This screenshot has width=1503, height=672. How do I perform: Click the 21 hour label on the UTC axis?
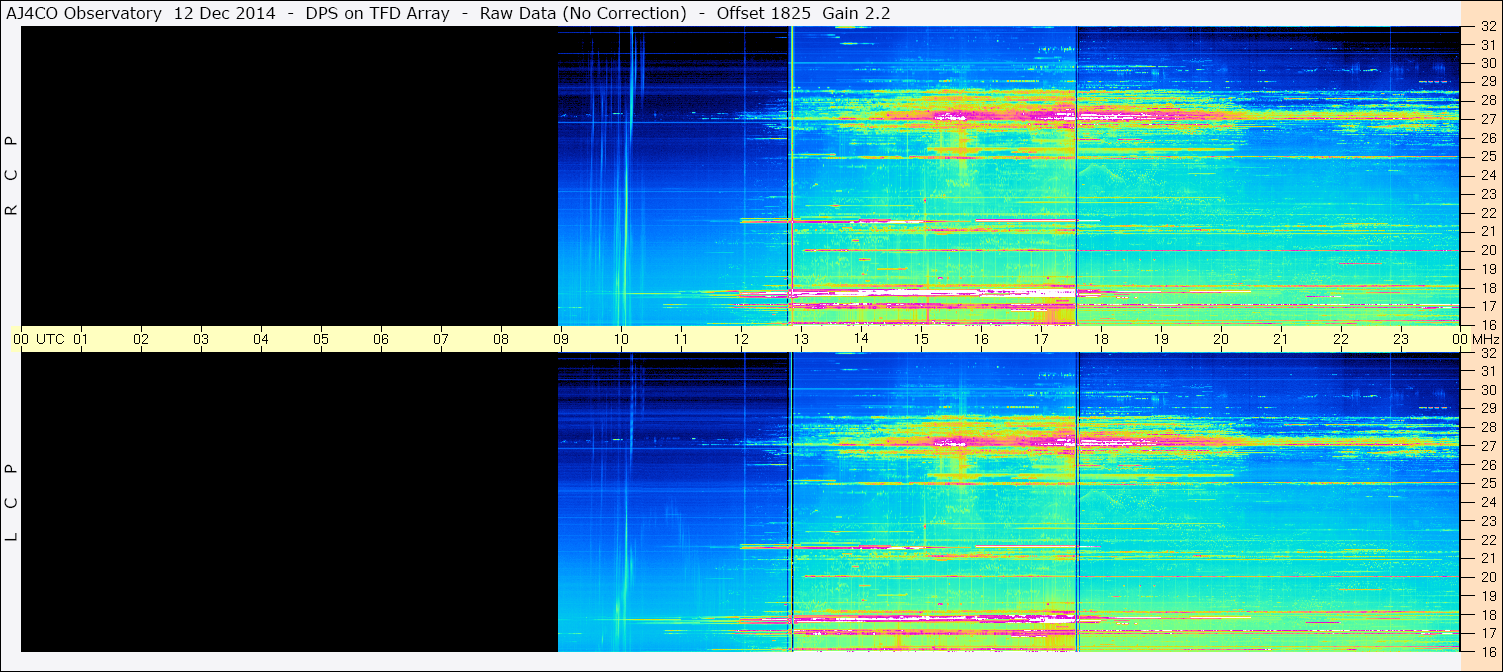(x=1281, y=339)
